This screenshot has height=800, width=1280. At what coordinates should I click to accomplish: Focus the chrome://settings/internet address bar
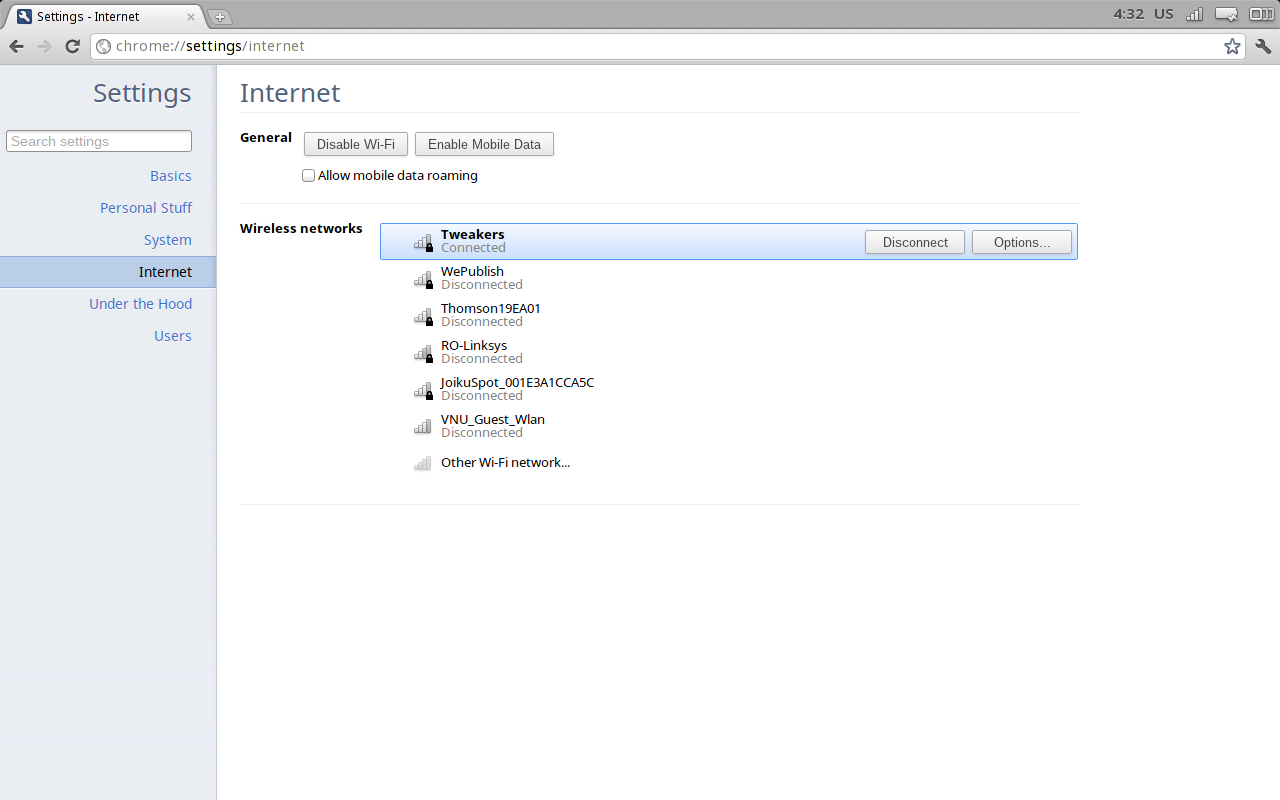(667, 46)
